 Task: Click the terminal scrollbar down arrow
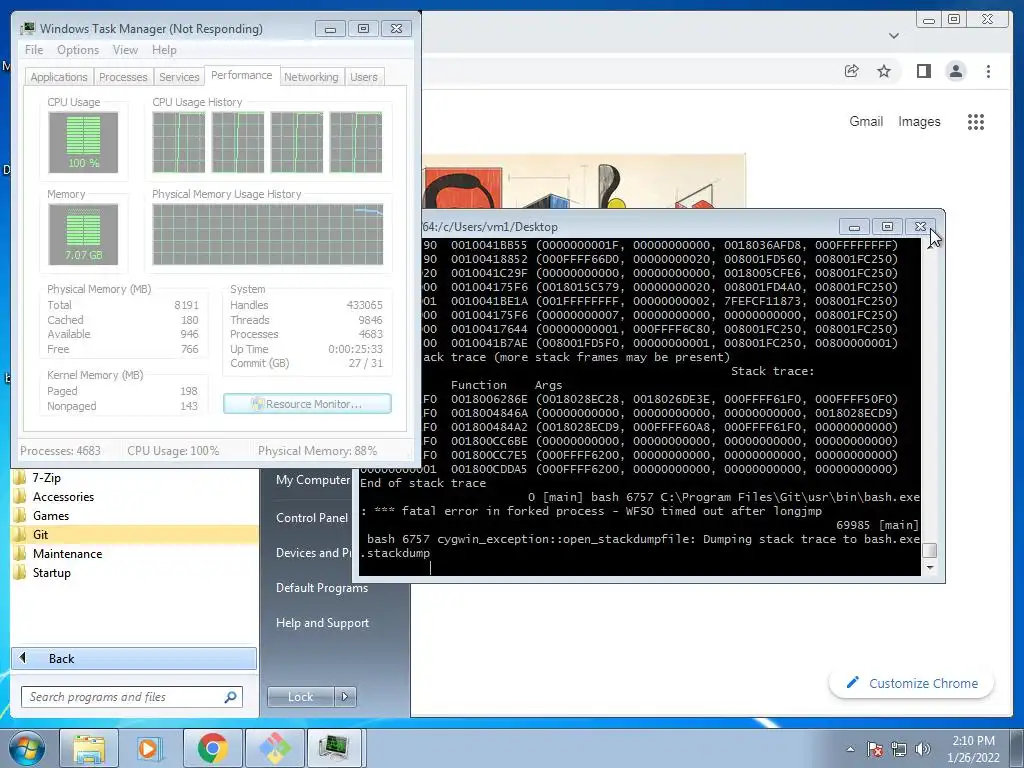(x=929, y=568)
